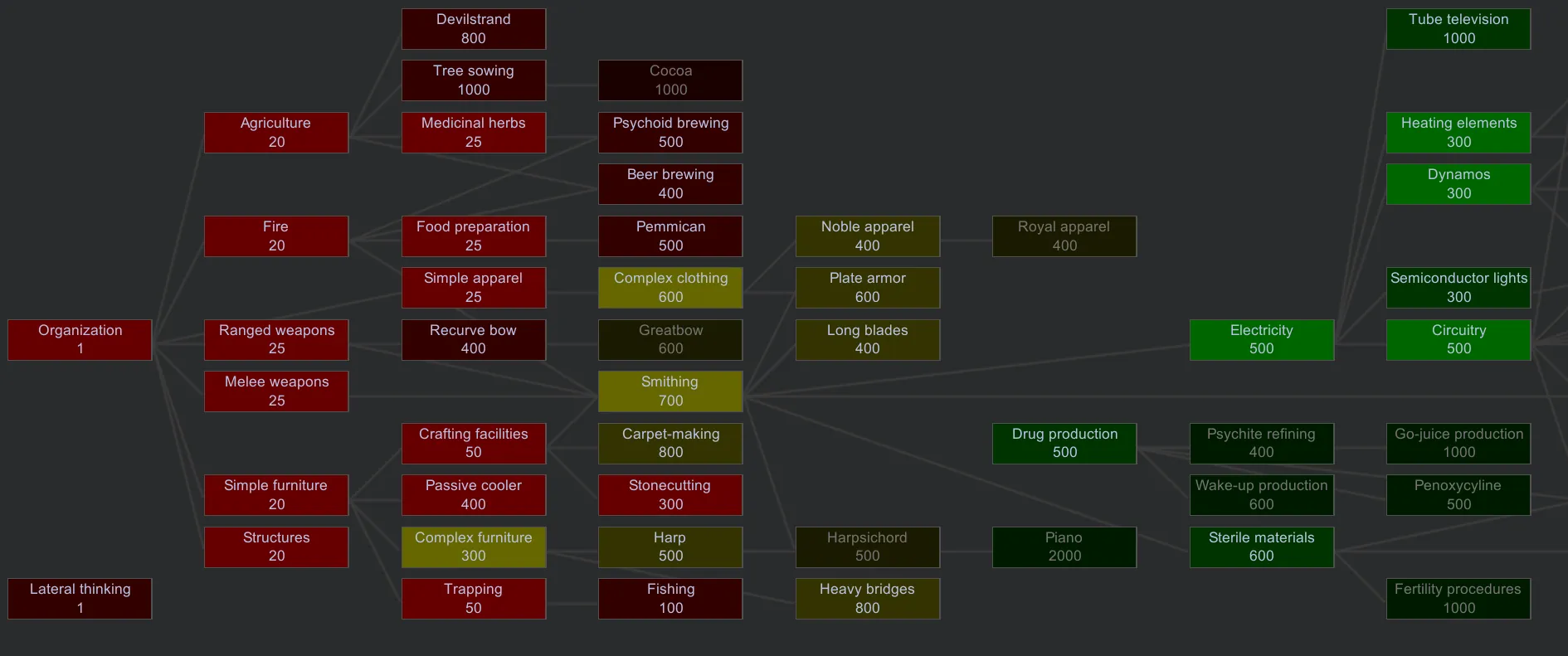Click the Lateral thinking research node

(80, 599)
